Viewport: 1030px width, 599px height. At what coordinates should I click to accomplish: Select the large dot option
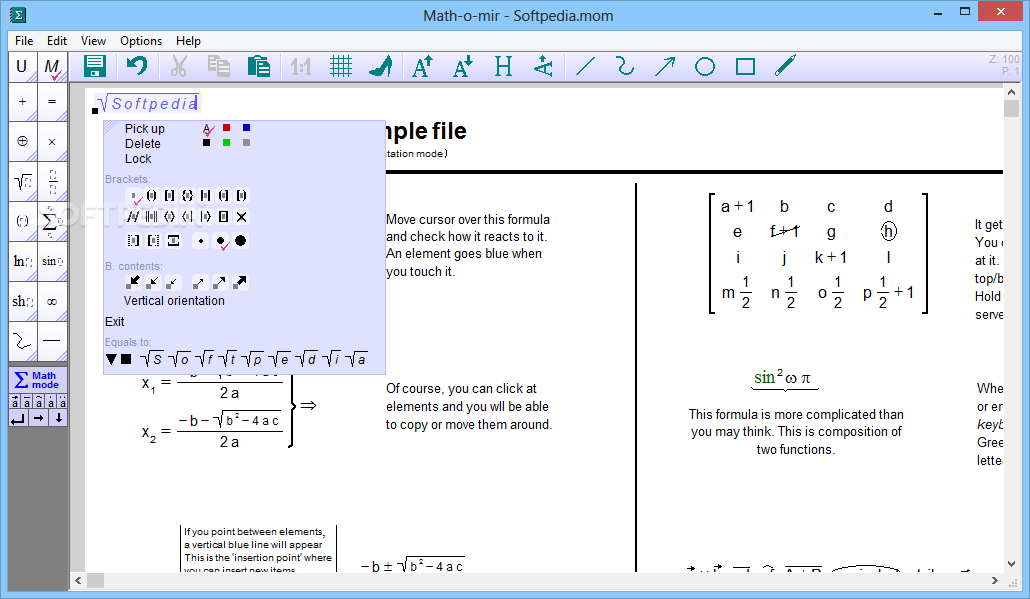pyautogui.click(x=240, y=241)
